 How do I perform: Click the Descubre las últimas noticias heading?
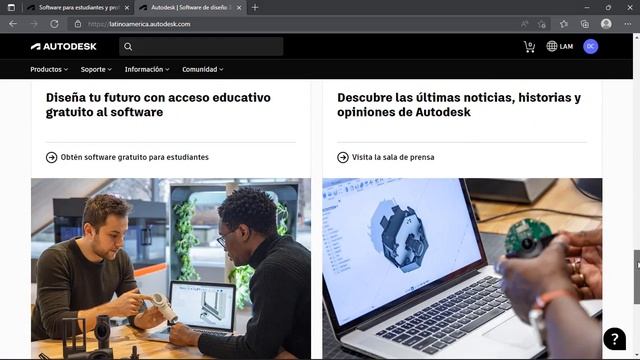click(x=459, y=105)
